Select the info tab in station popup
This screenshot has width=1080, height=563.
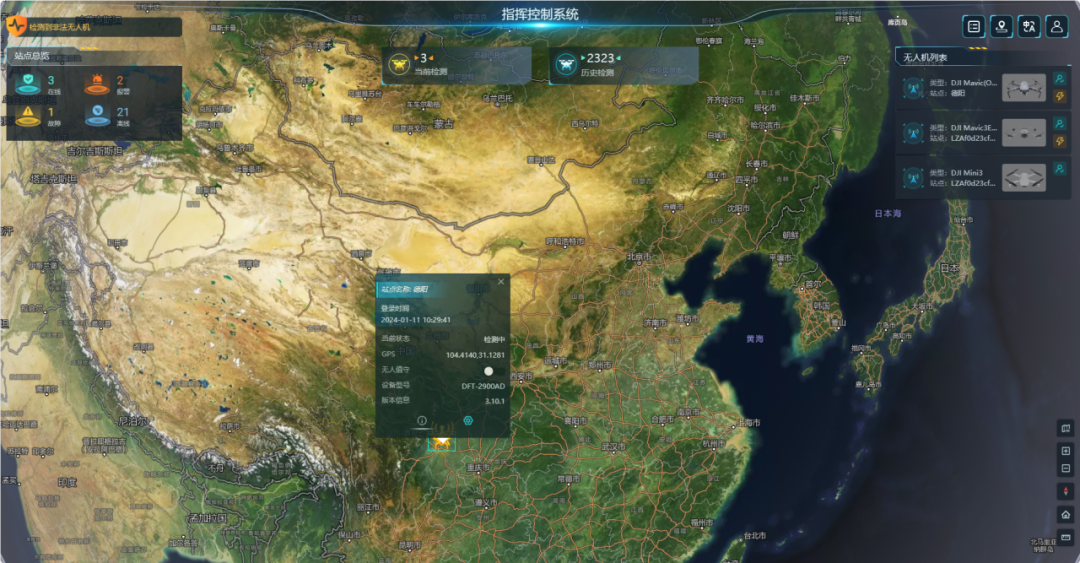point(422,421)
